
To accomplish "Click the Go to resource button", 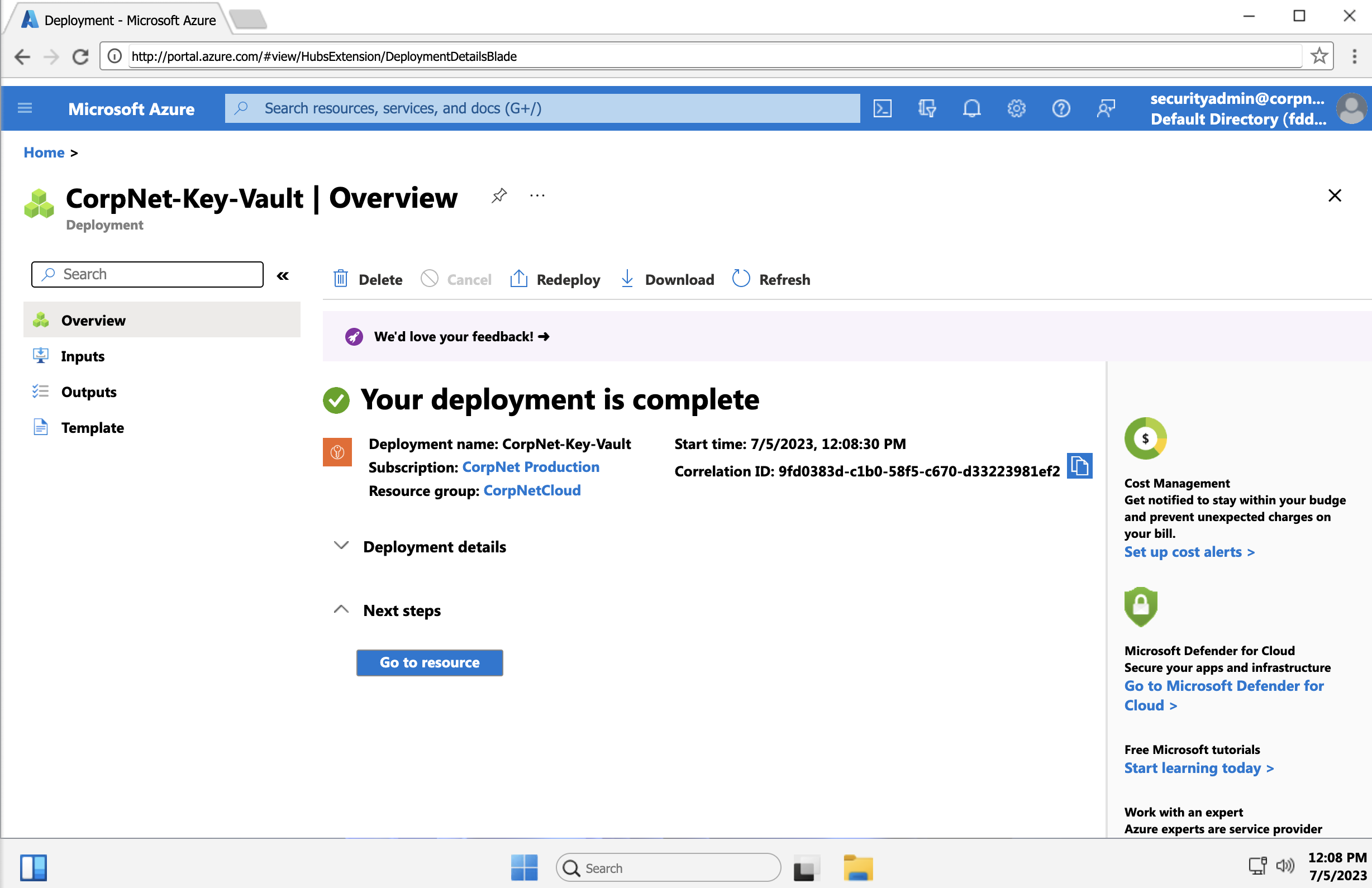I will pyautogui.click(x=430, y=663).
